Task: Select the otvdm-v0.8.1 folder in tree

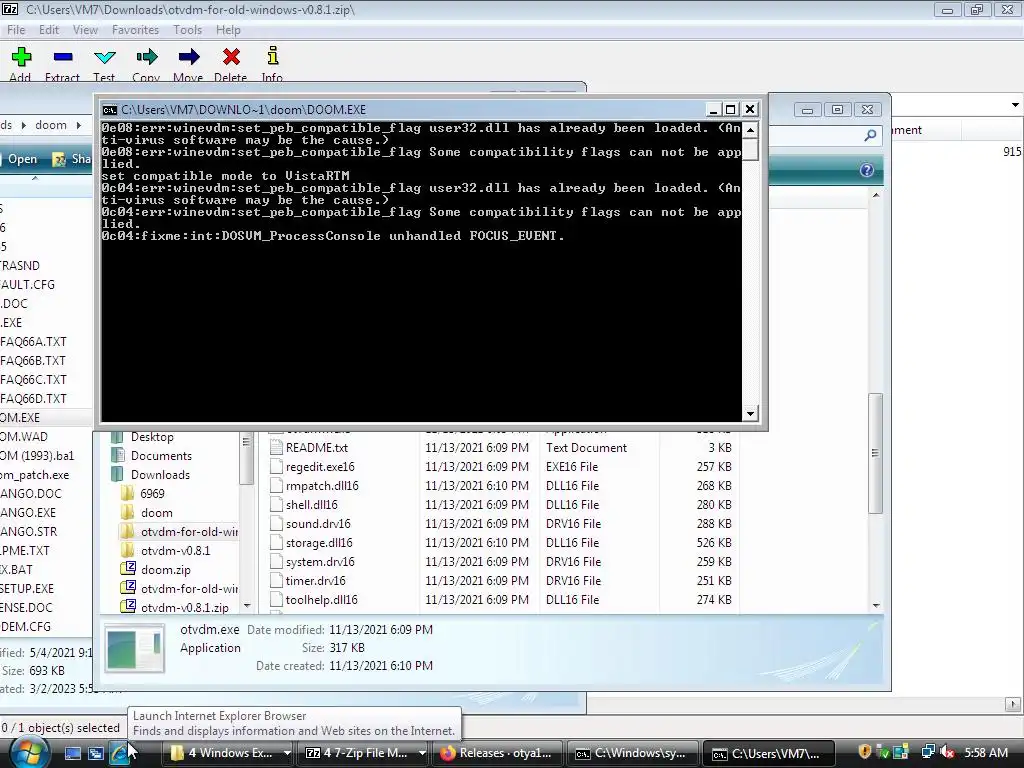Action: 176,551
